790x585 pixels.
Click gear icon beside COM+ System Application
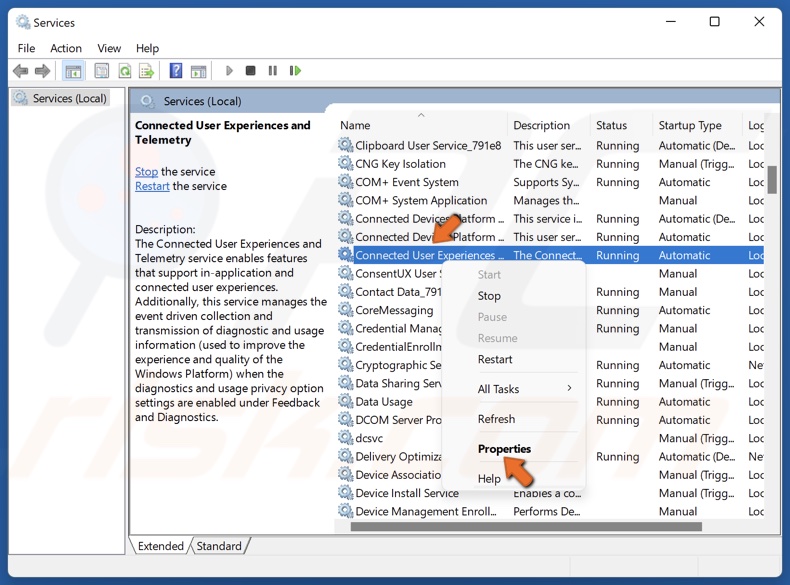tap(346, 200)
